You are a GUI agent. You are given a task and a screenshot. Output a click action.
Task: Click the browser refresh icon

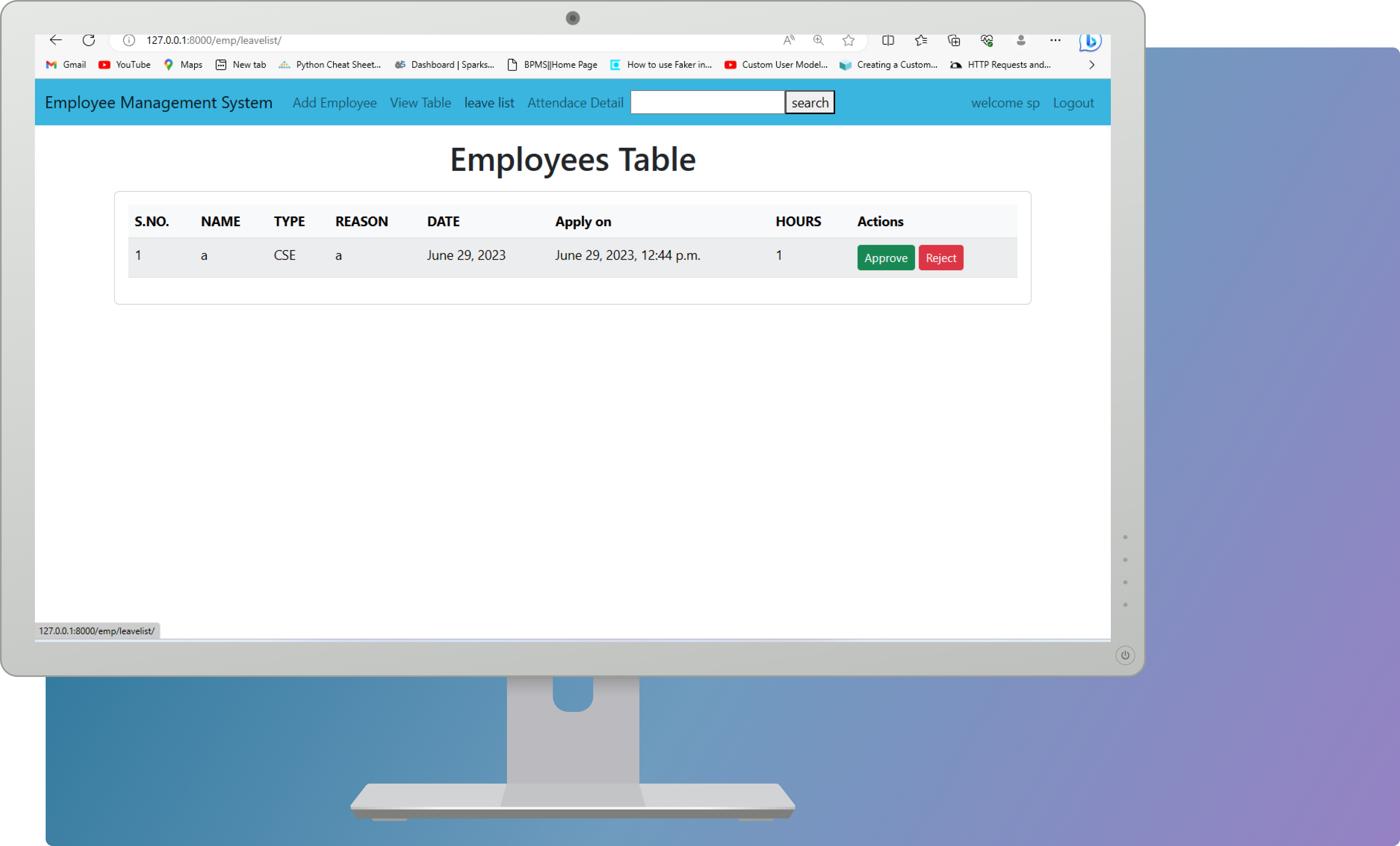[89, 40]
